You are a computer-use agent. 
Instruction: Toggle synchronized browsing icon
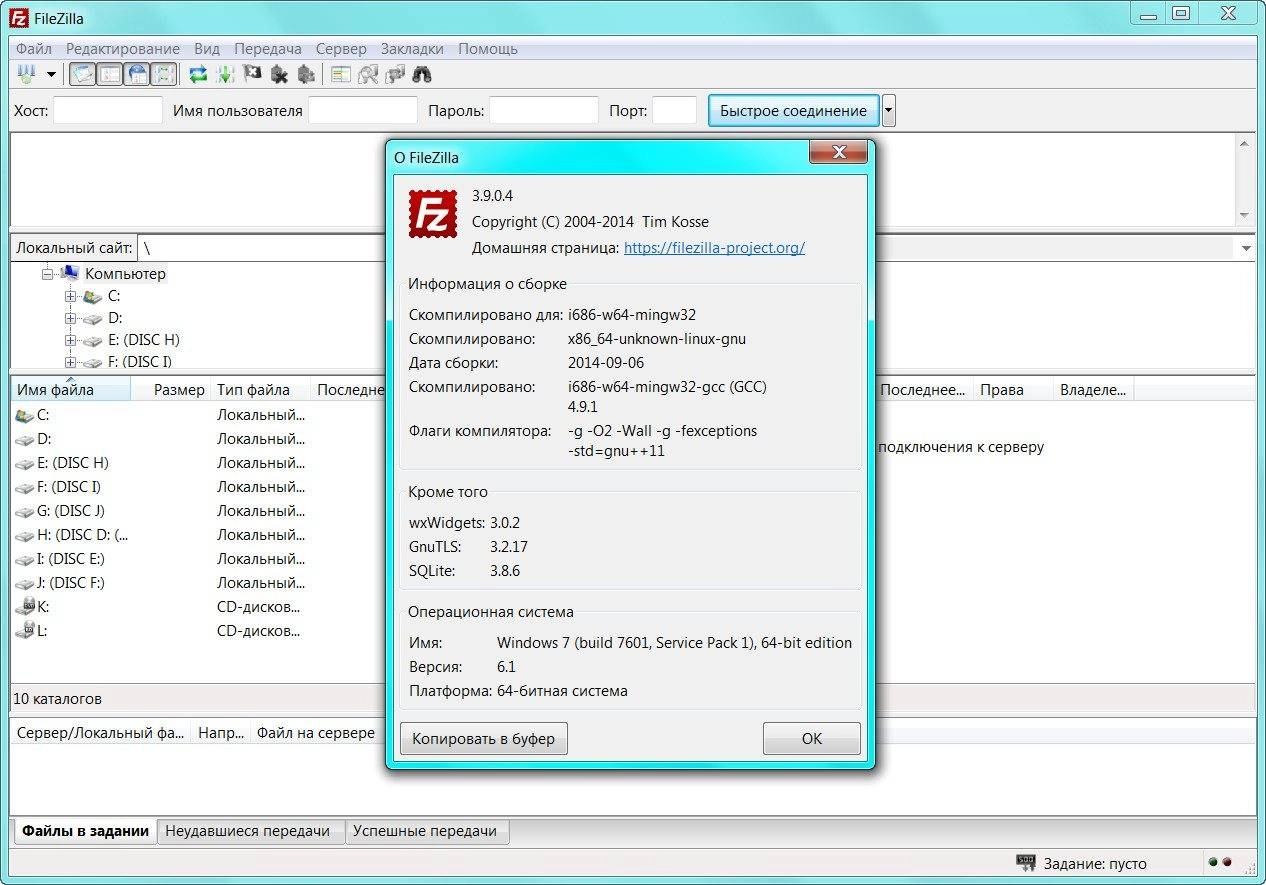click(395, 74)
